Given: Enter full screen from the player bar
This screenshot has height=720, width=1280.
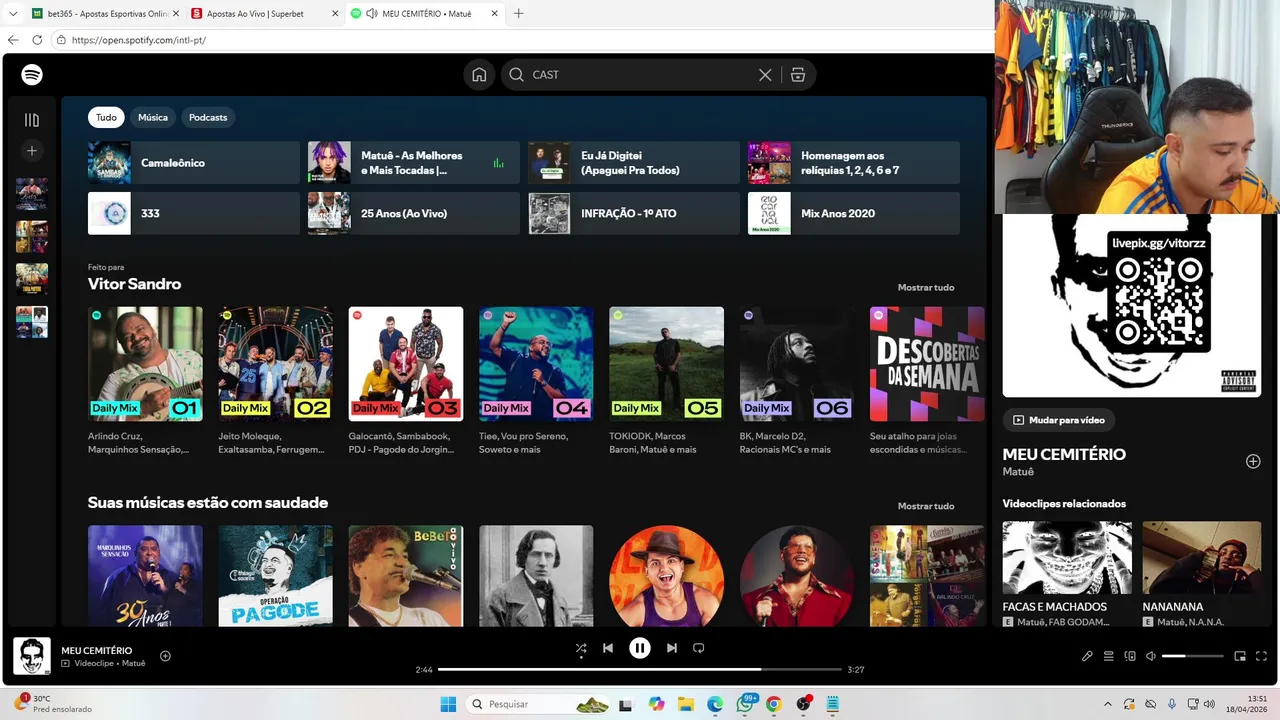Looking at the screenshot, I should [x=1262, y=656].
